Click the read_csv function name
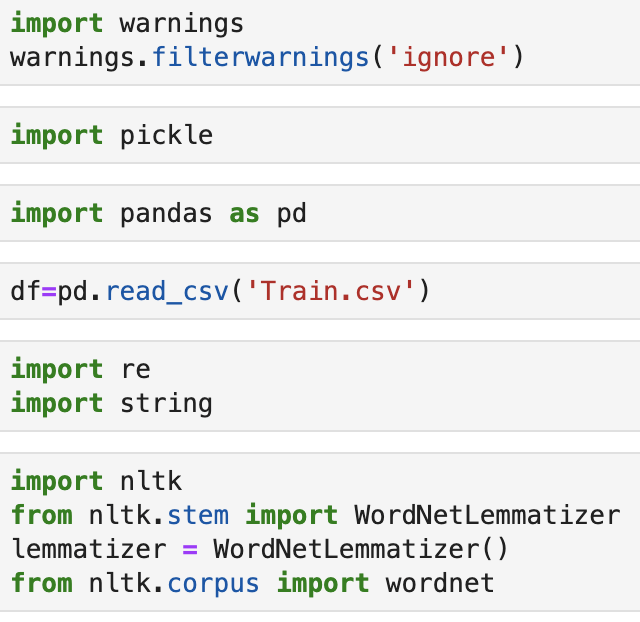The image size is (640, 622). pyautogui.click(x=166, y=292)
